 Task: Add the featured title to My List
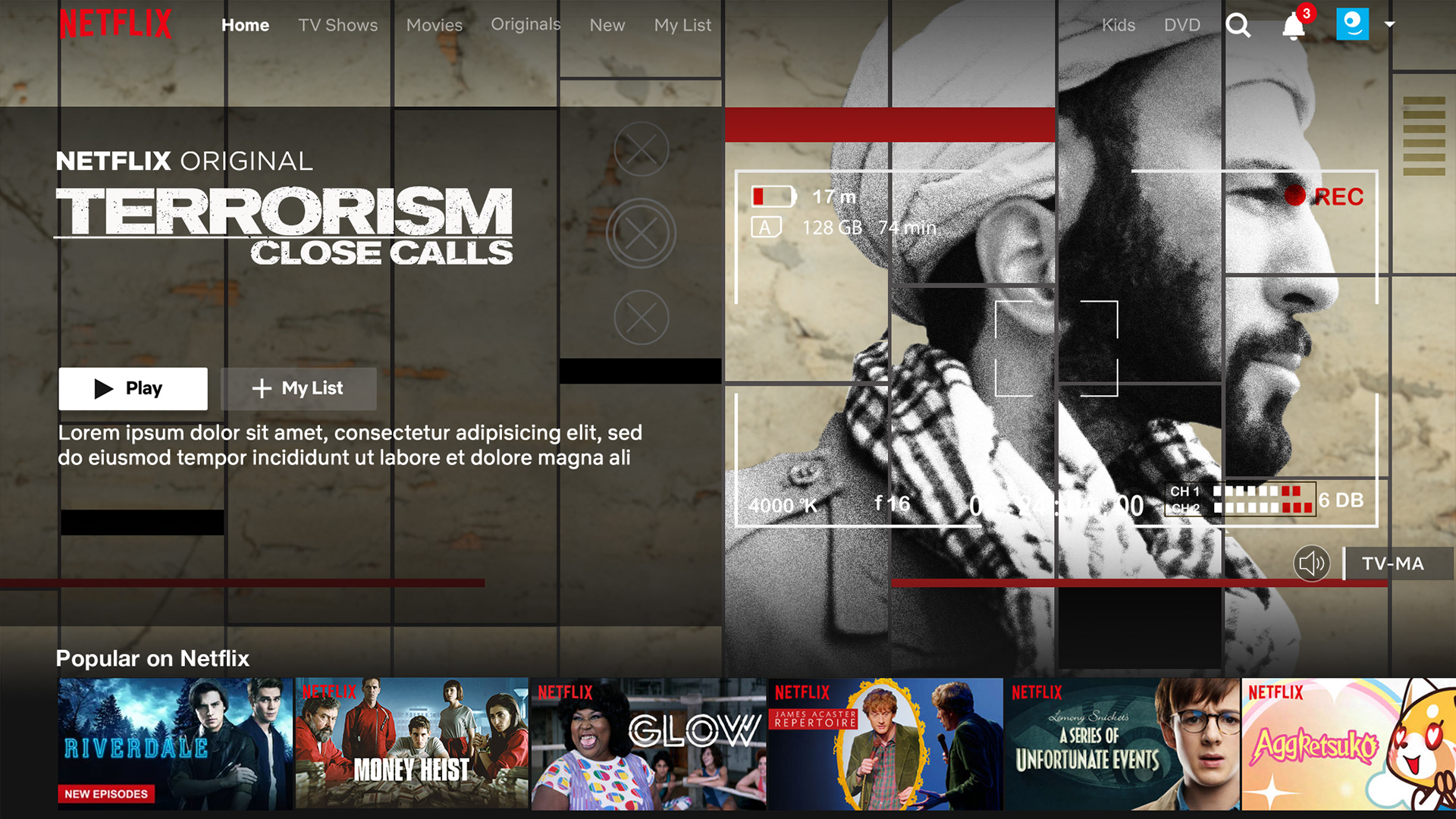(x=298, y=388)
